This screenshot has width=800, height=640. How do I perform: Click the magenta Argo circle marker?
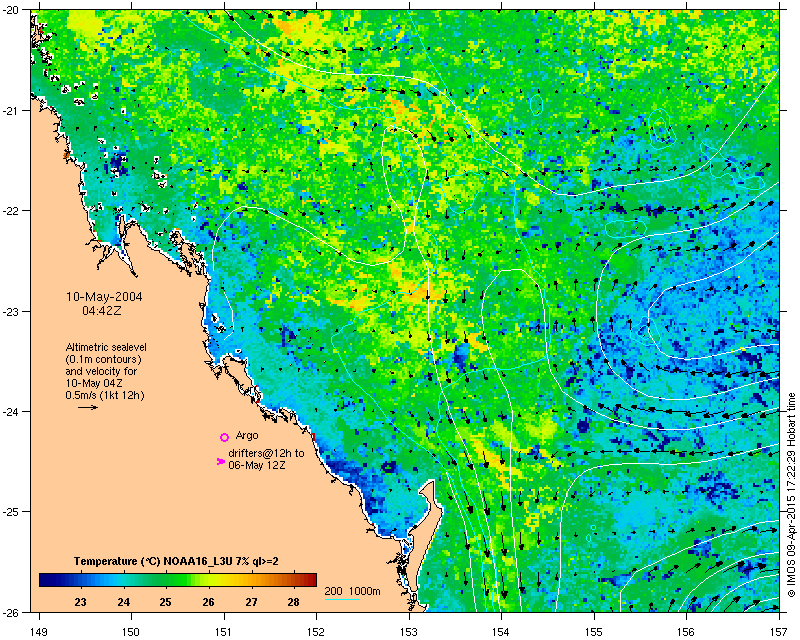pos(224,437)
